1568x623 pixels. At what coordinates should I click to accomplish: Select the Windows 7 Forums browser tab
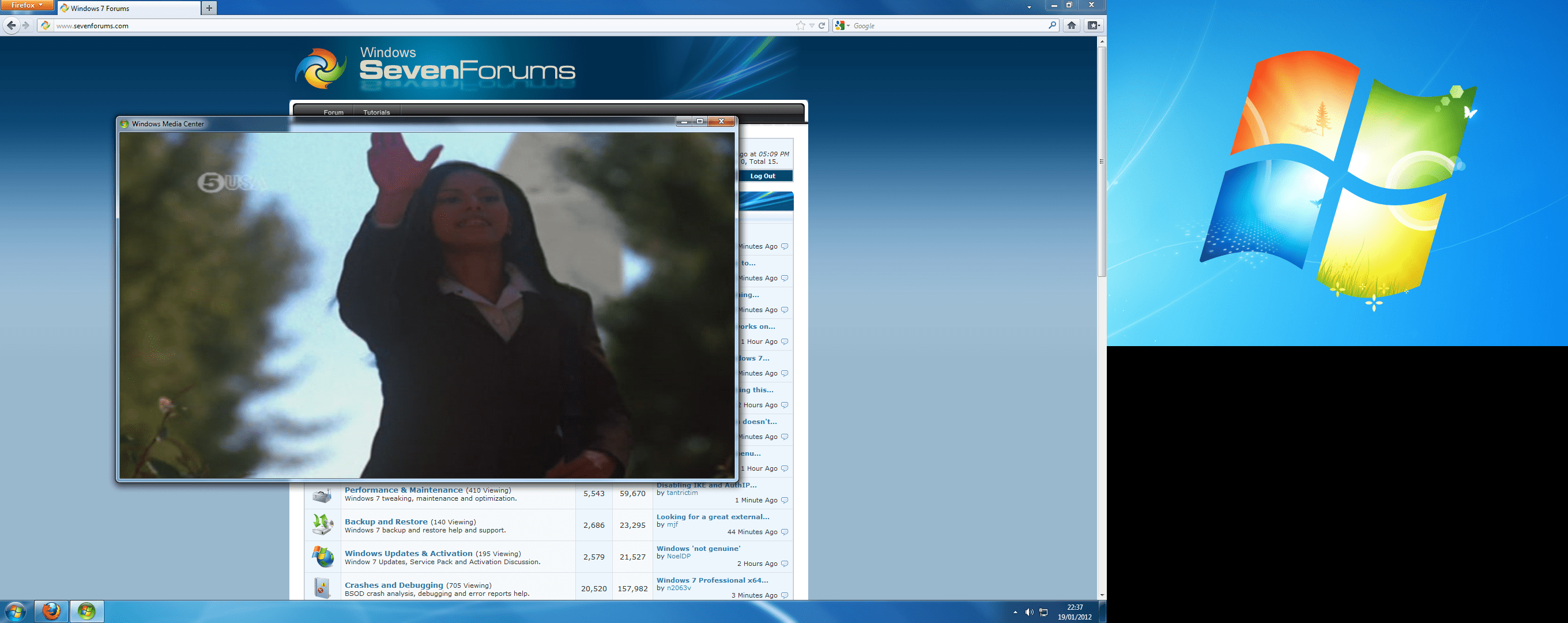pos(129,8)
